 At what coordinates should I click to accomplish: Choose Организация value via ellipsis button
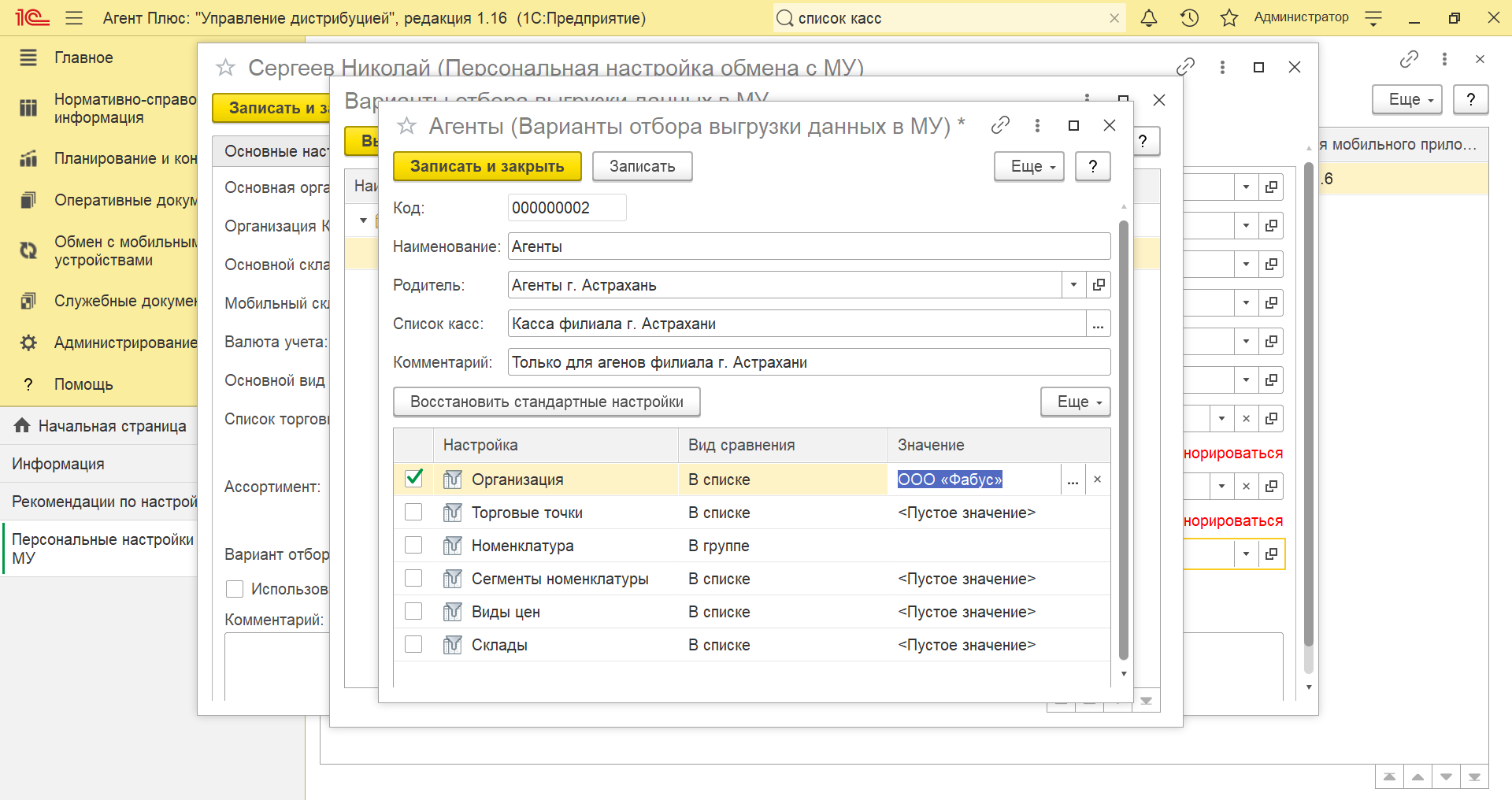(1073, 480)
